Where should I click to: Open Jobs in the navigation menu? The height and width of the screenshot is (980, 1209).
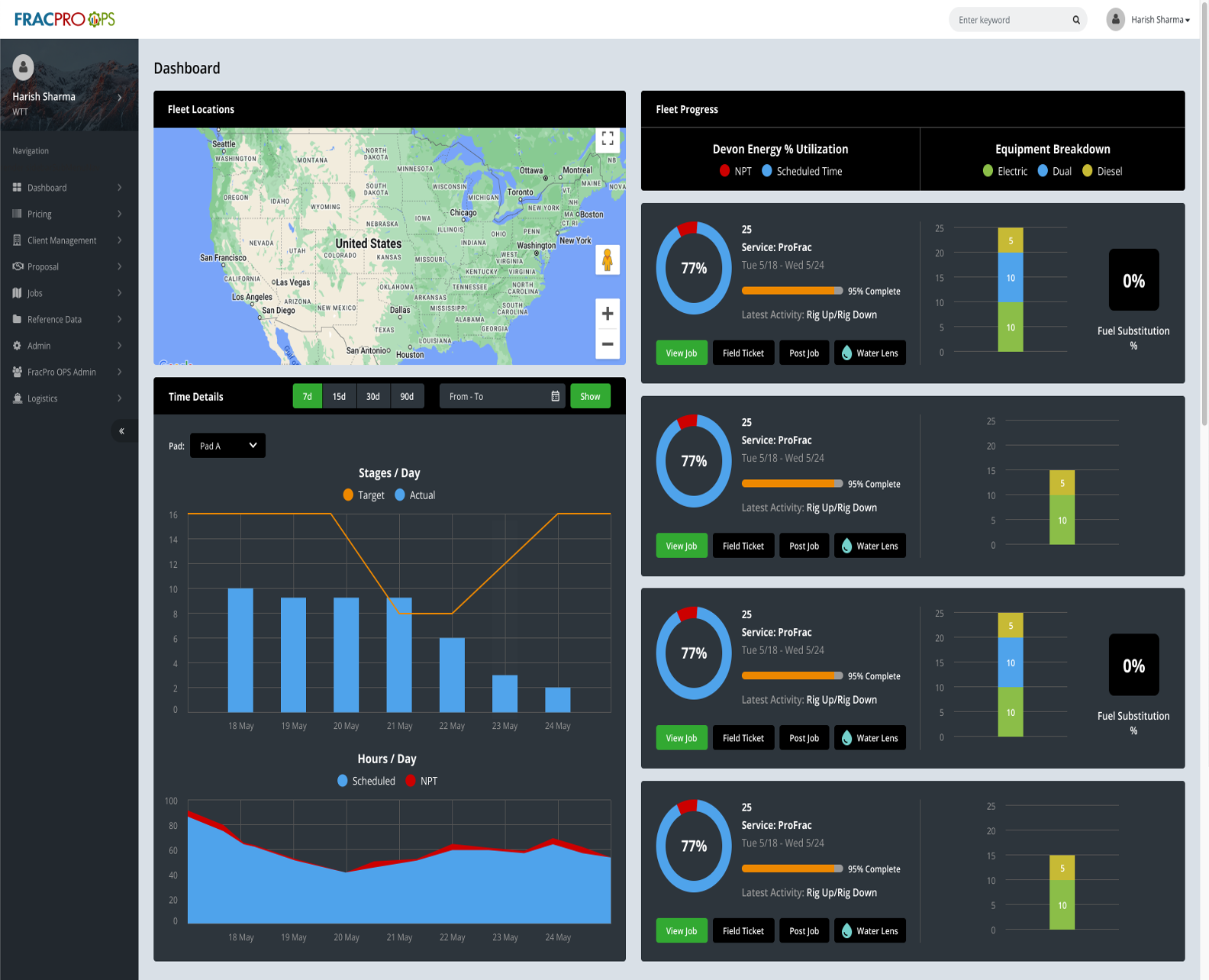coord(35,293)
